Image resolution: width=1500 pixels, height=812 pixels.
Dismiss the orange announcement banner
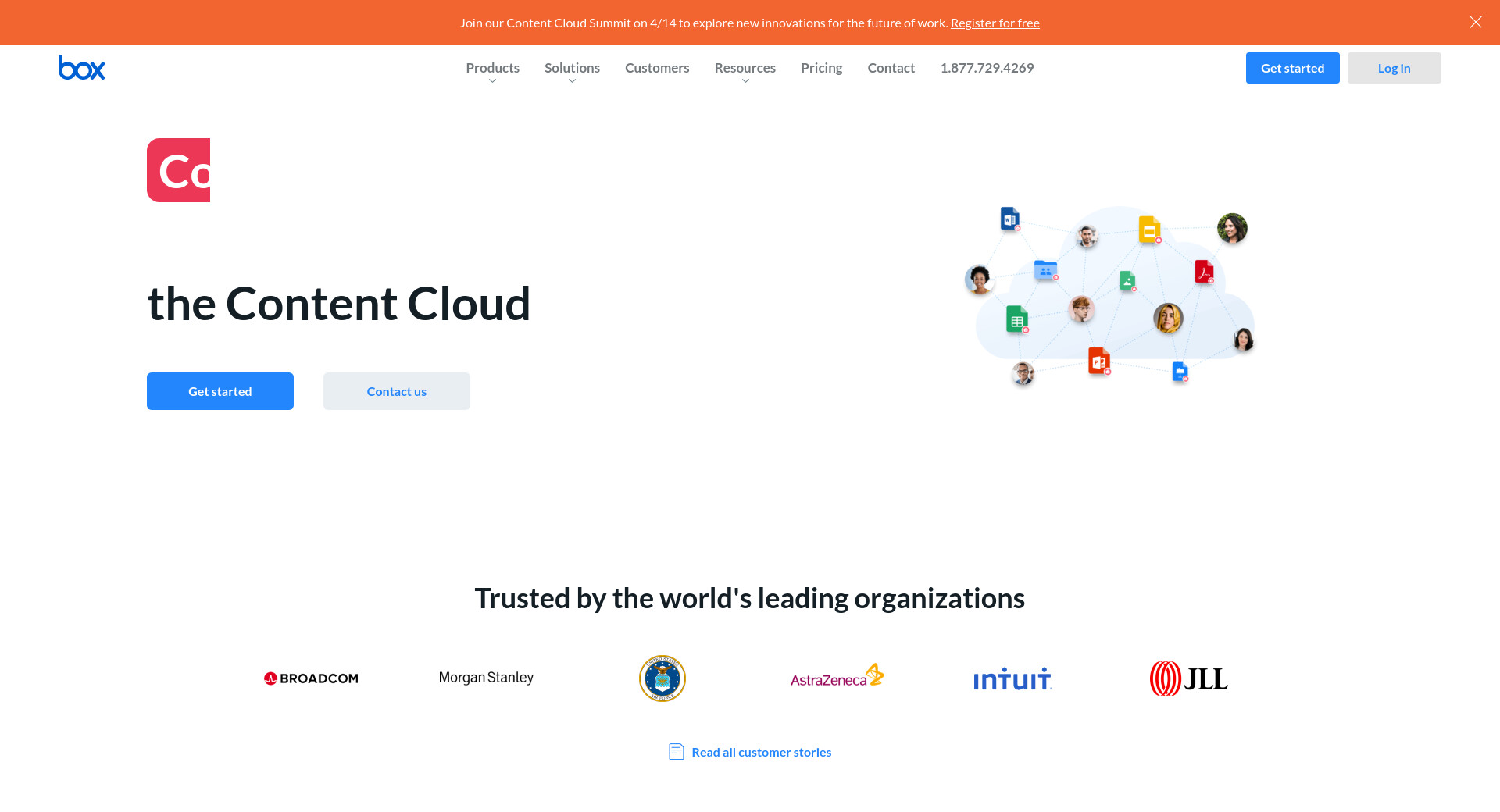1475,22
